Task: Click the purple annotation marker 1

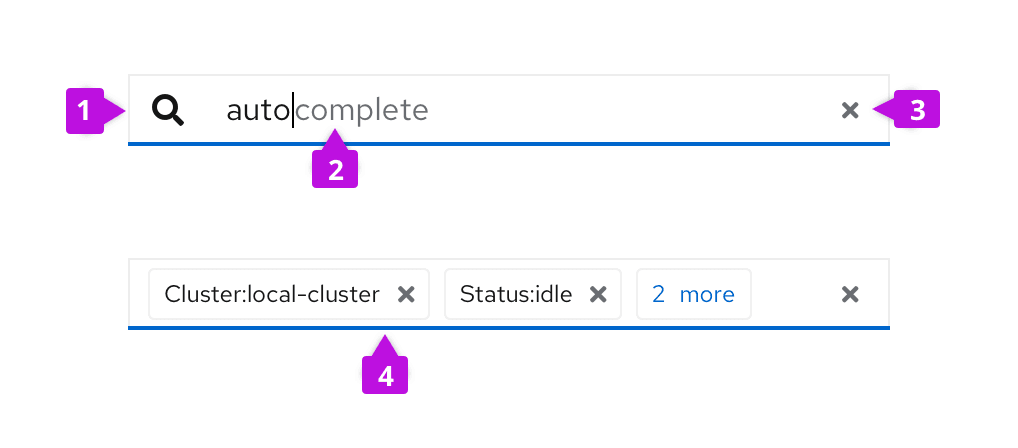Action: click(x=85, y=111)
